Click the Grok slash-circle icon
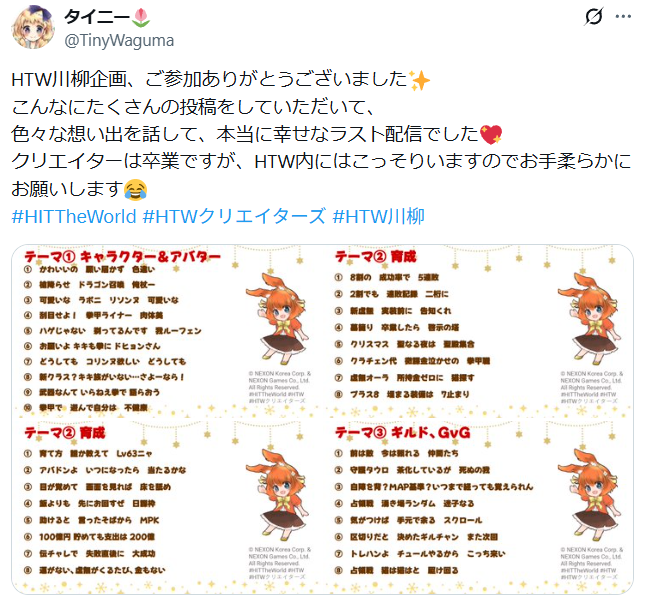 click(594, 17)
